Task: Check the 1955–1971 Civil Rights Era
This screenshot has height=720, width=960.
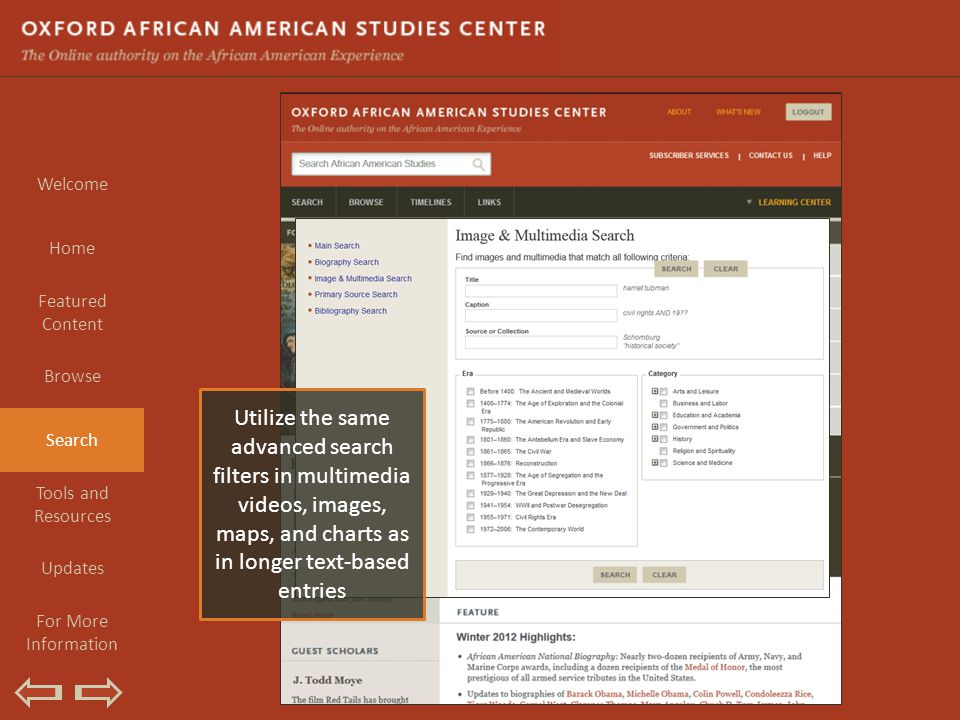Action: pyautogui.click(x=470, y=517)
